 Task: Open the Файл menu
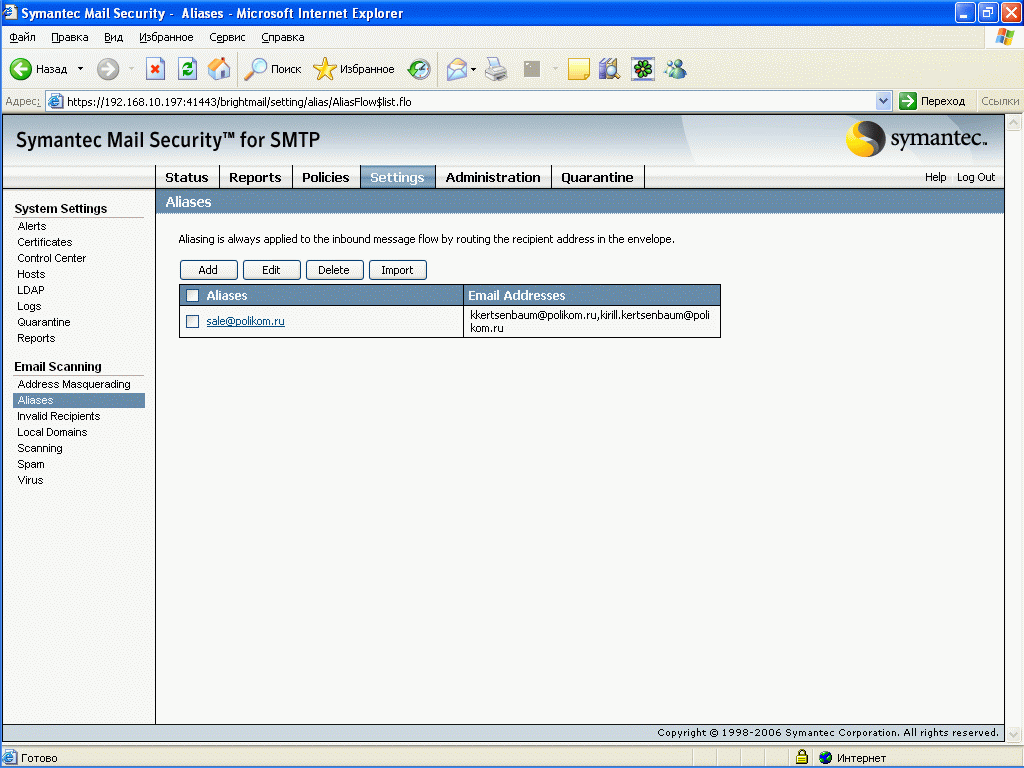coord(23,37)
